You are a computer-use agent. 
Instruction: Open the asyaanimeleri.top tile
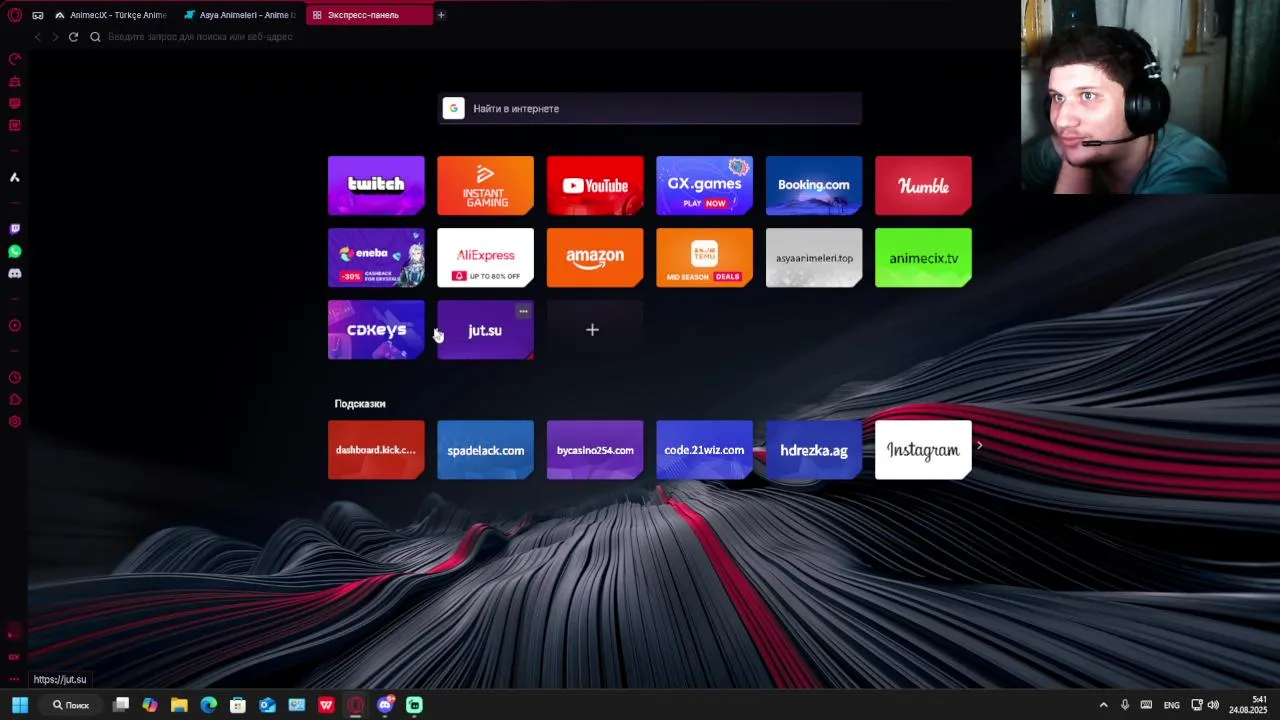point(814,258)
